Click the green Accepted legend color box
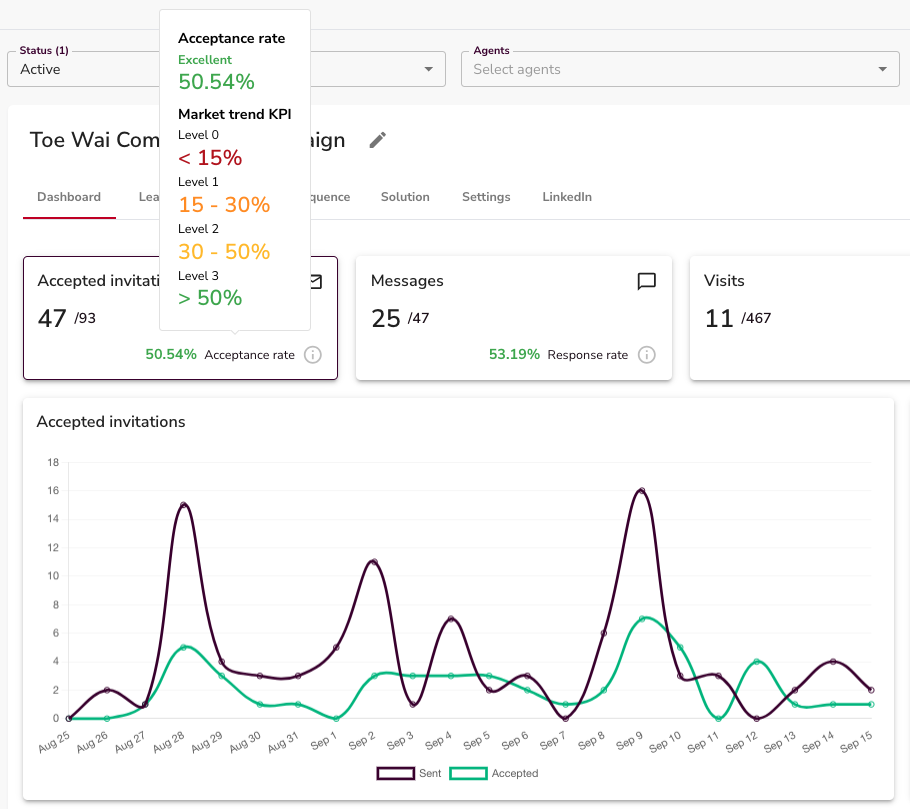 pyautogui.click(x=468, y=774)
